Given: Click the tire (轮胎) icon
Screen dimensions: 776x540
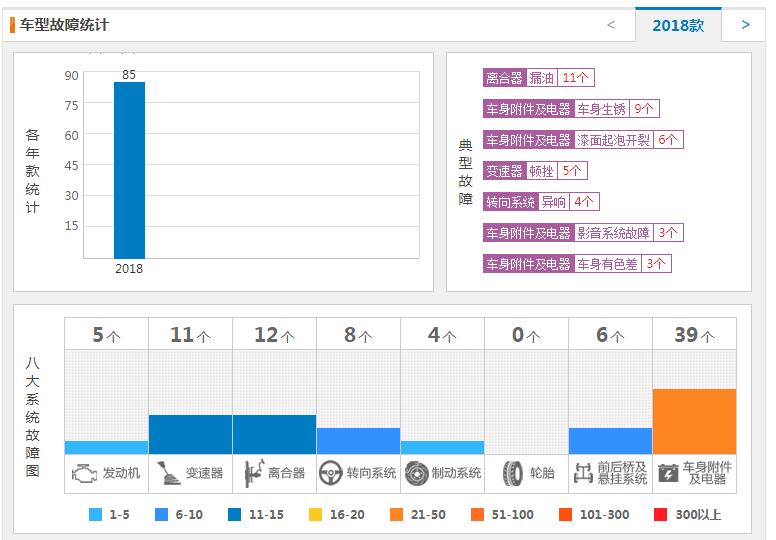Looking at the screenshot, I should (512, 474).
